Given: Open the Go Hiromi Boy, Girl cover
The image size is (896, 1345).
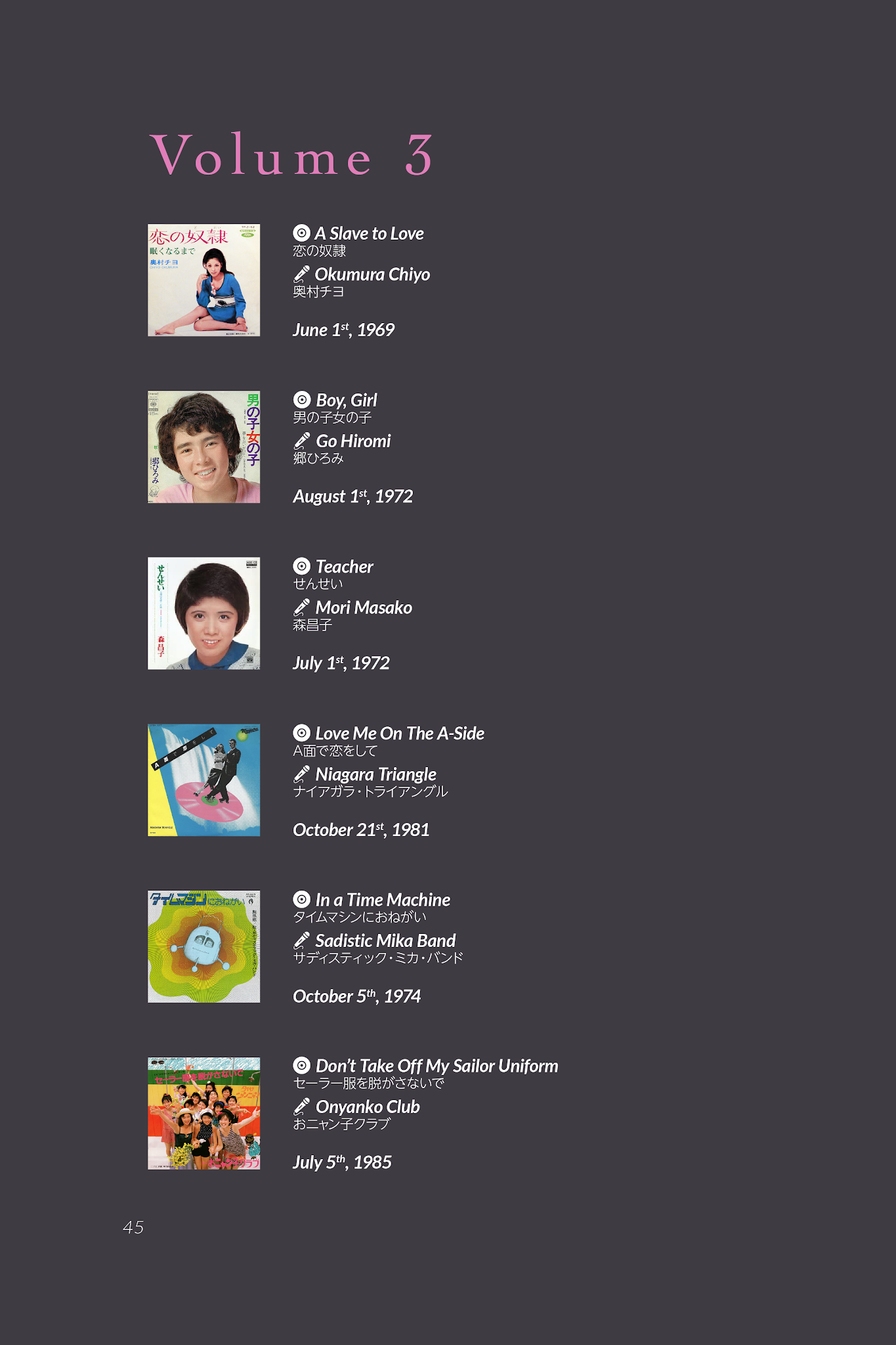Looking at the screenshot, I should (204, 447).
